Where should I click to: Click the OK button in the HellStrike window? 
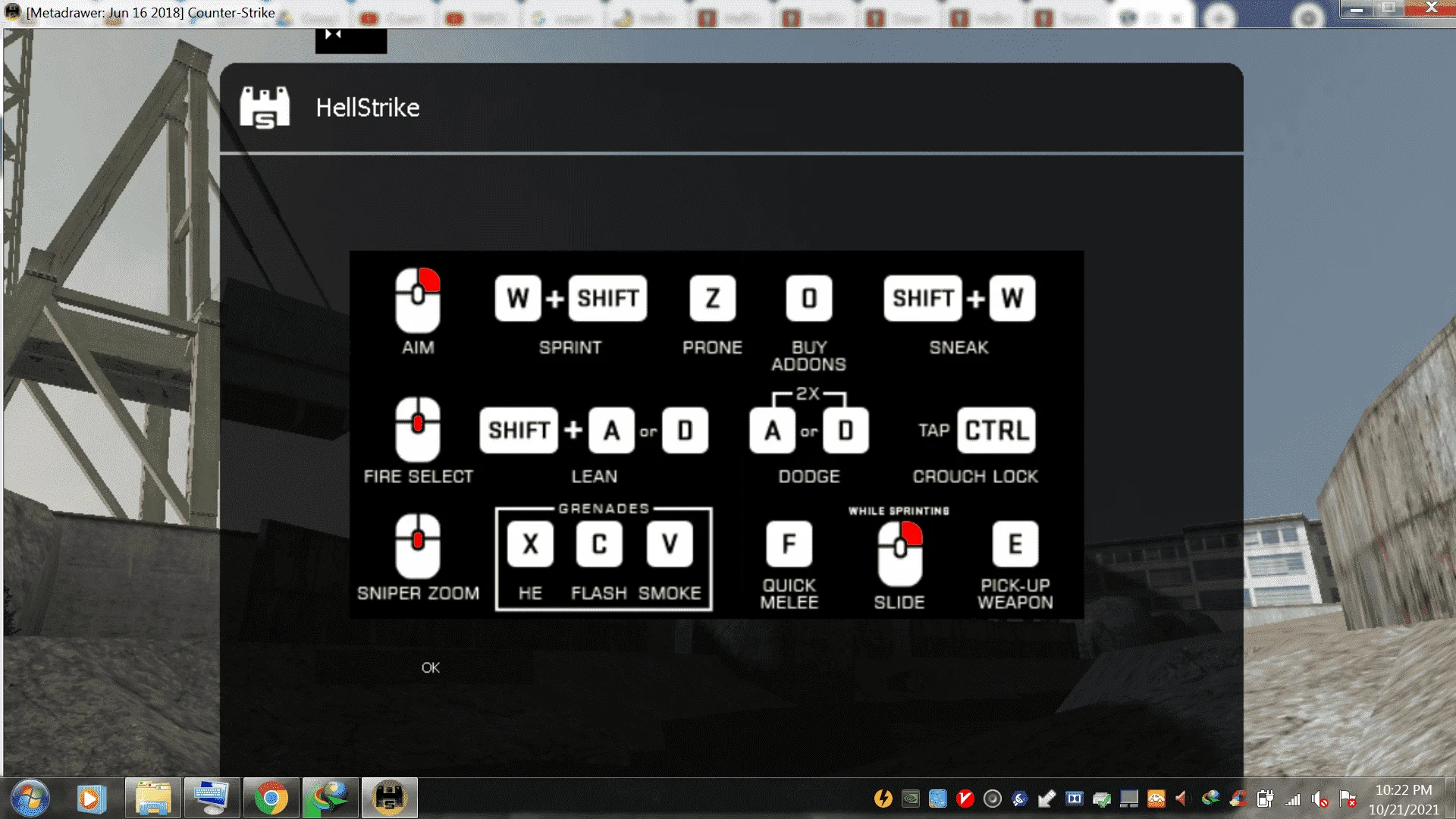(x=430, y=667)
